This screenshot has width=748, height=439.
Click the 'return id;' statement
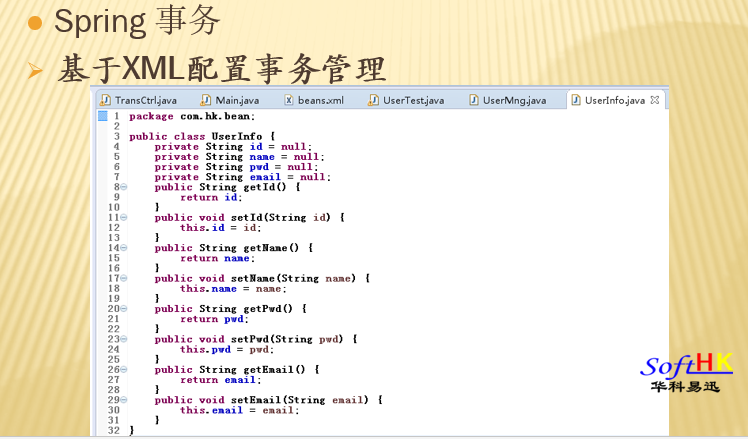(x=211, y=198)
